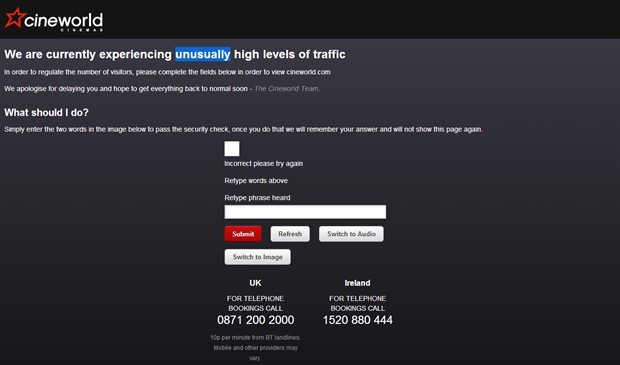Submit the security check answer
Screen dimensions: 620x365
[243, 234]
